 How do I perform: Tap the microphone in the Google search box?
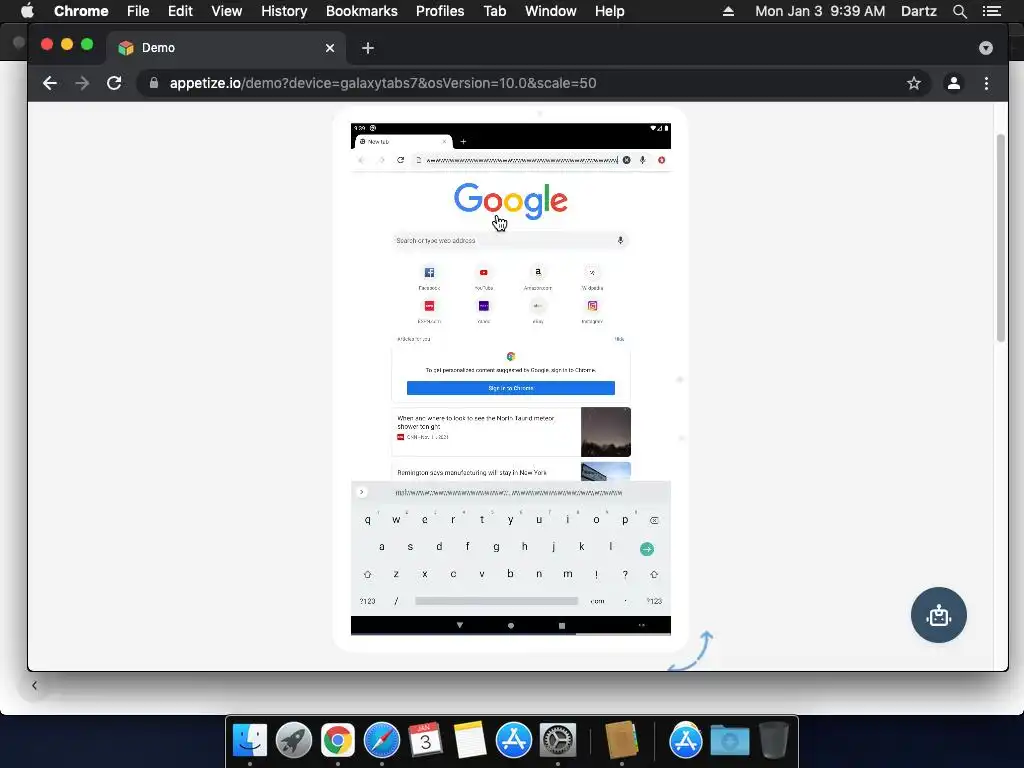pos(620,240)
